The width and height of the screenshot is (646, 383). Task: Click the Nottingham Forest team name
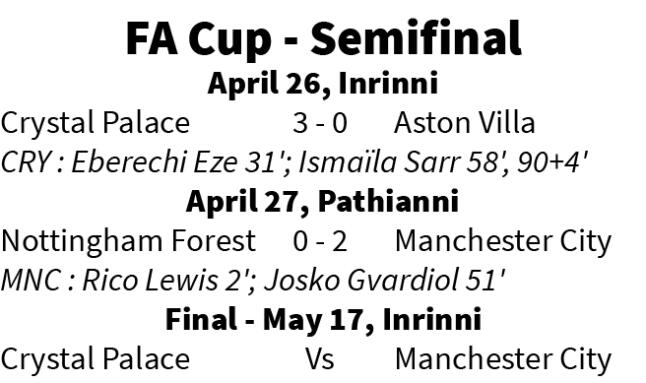point(129,241)
